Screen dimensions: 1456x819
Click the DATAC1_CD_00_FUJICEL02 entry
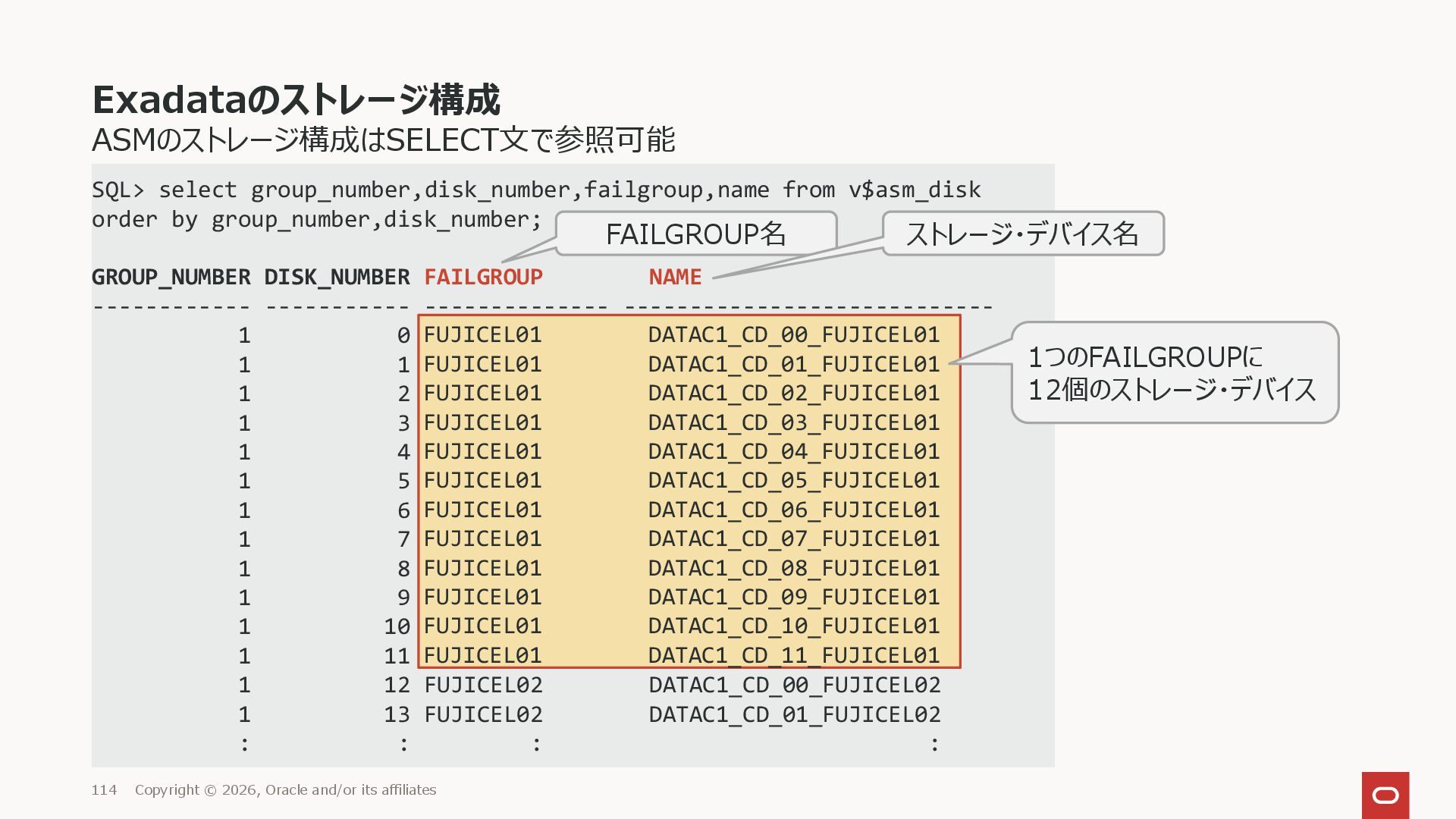pos(794,685)
